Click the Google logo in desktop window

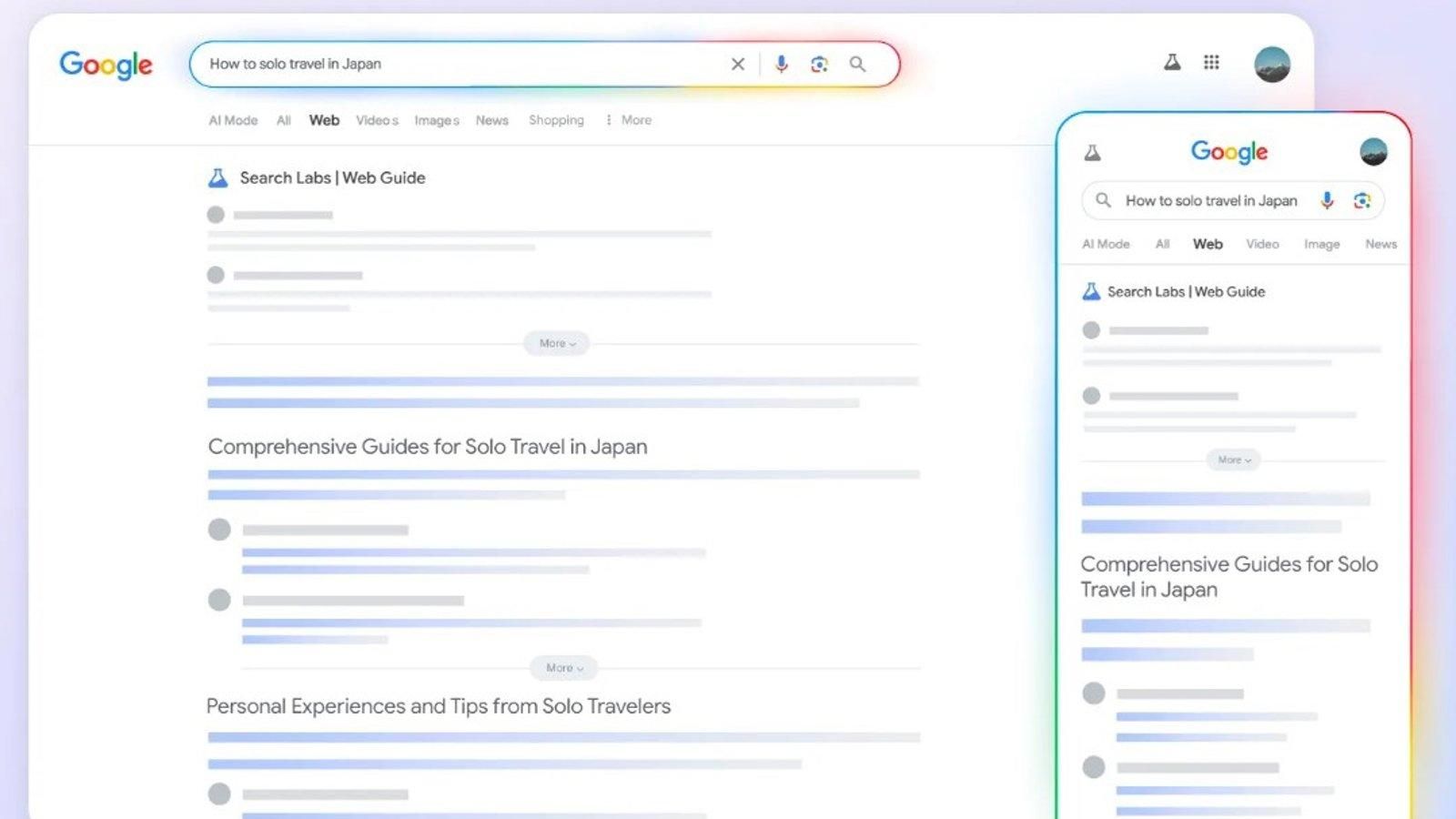[x=106, y=65]
